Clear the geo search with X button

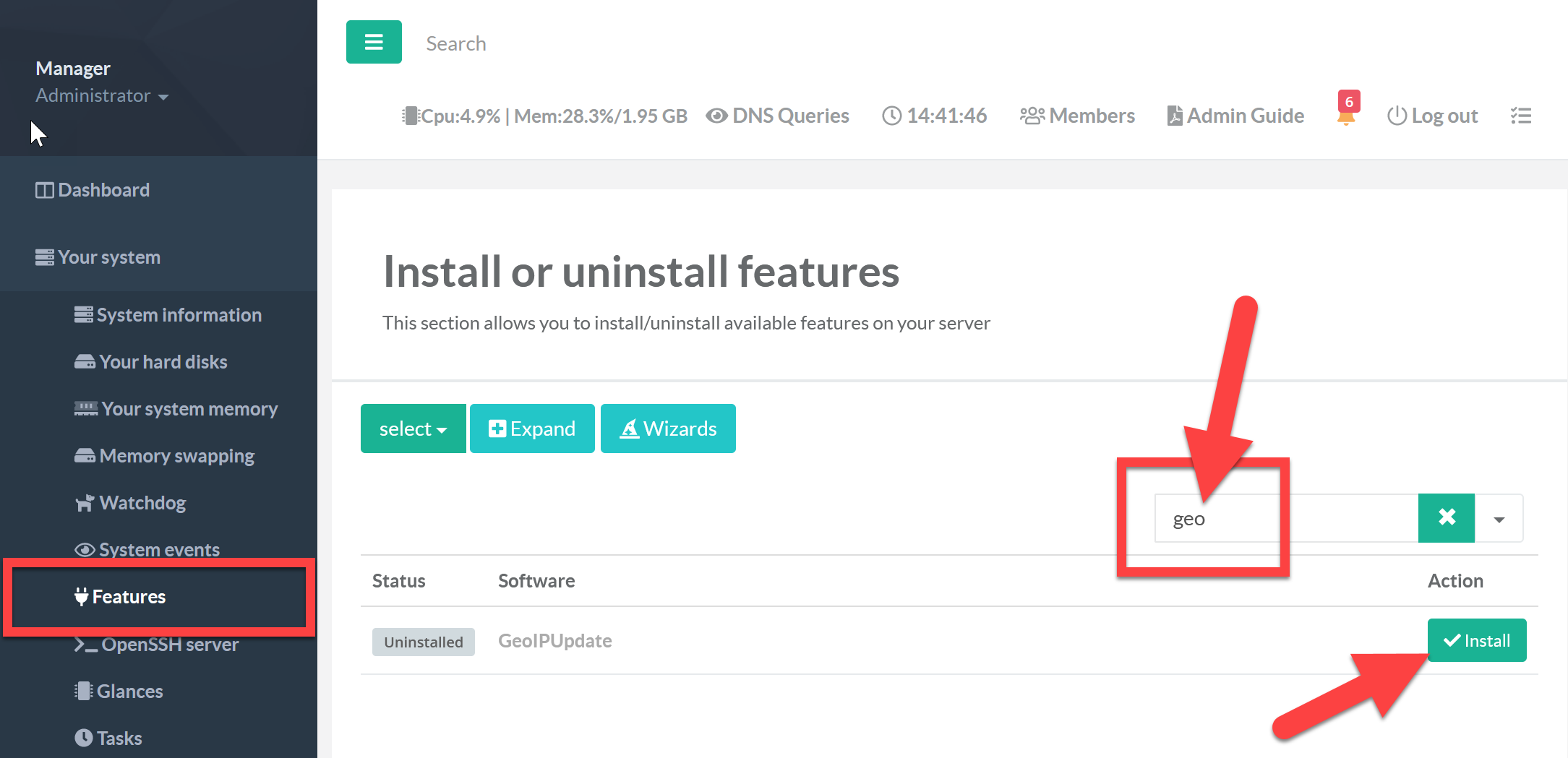click(1446, 518)
